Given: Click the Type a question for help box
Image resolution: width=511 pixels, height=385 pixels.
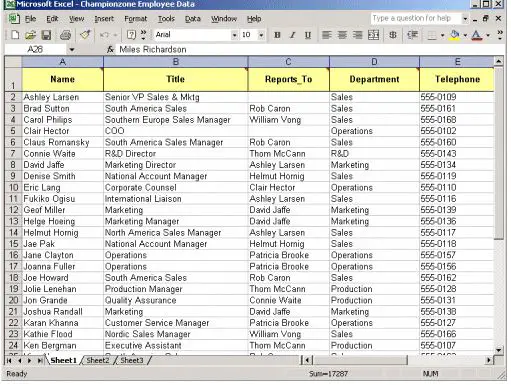Looking at the screenshot, I should tap(416, 18).
